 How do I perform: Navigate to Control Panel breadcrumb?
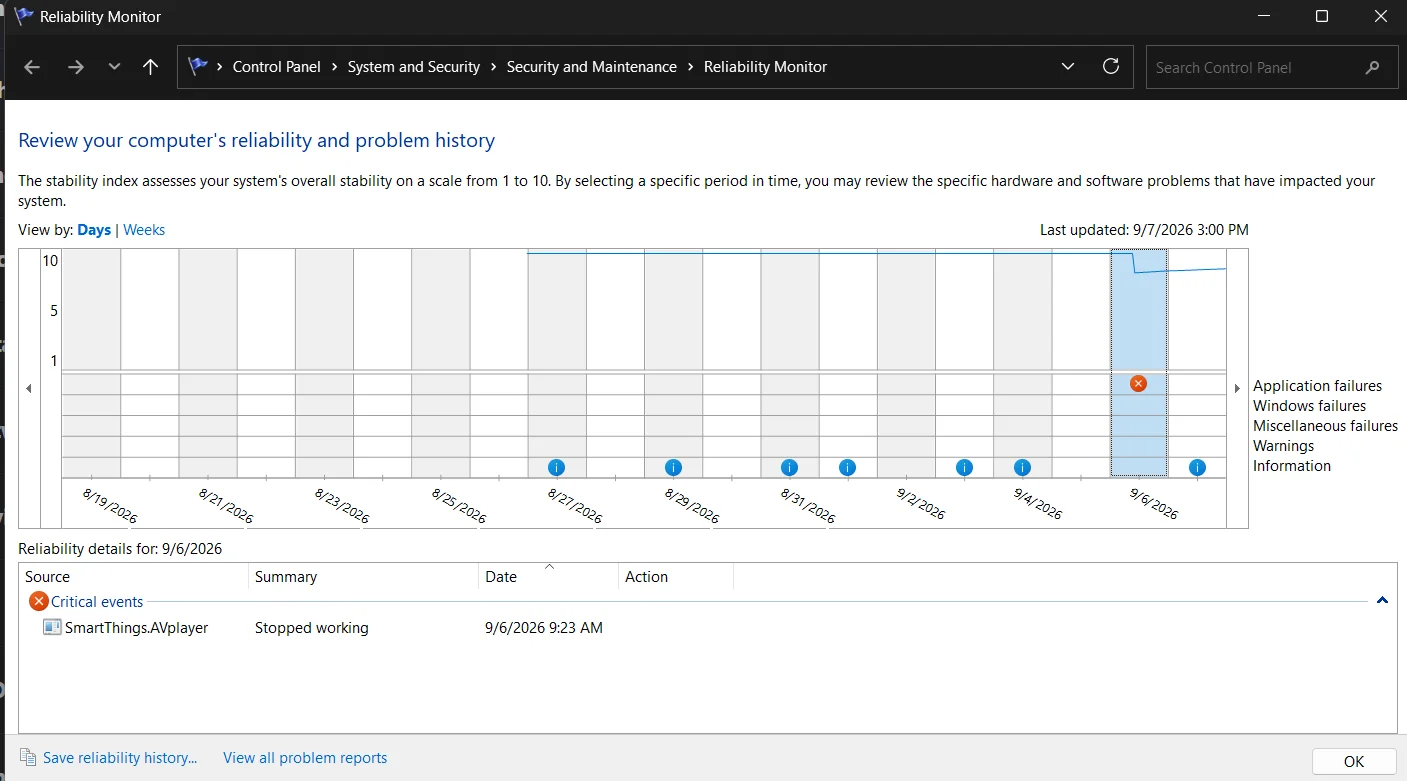click(277, 67)
